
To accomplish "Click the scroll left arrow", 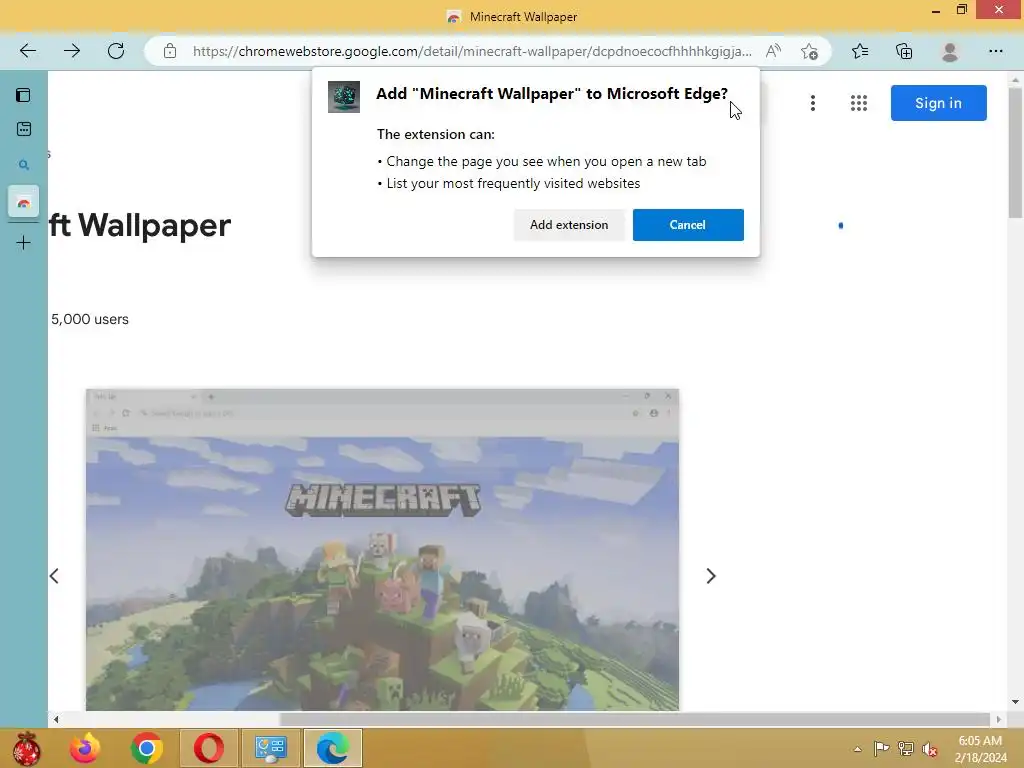I will tap(56, 720).
